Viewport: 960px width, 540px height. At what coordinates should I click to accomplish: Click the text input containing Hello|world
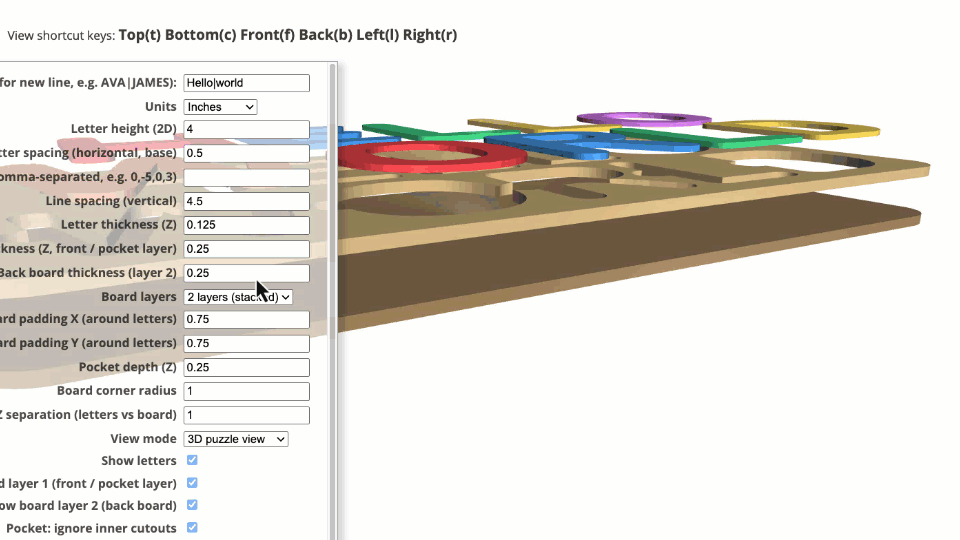(x=246, y=83)
